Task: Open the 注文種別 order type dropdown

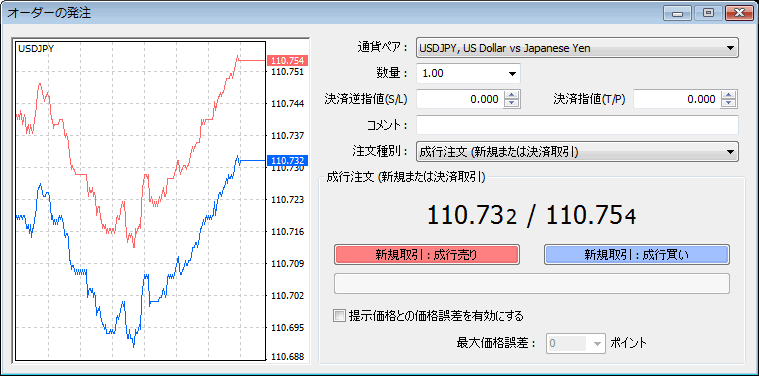Action: [577, 151]
